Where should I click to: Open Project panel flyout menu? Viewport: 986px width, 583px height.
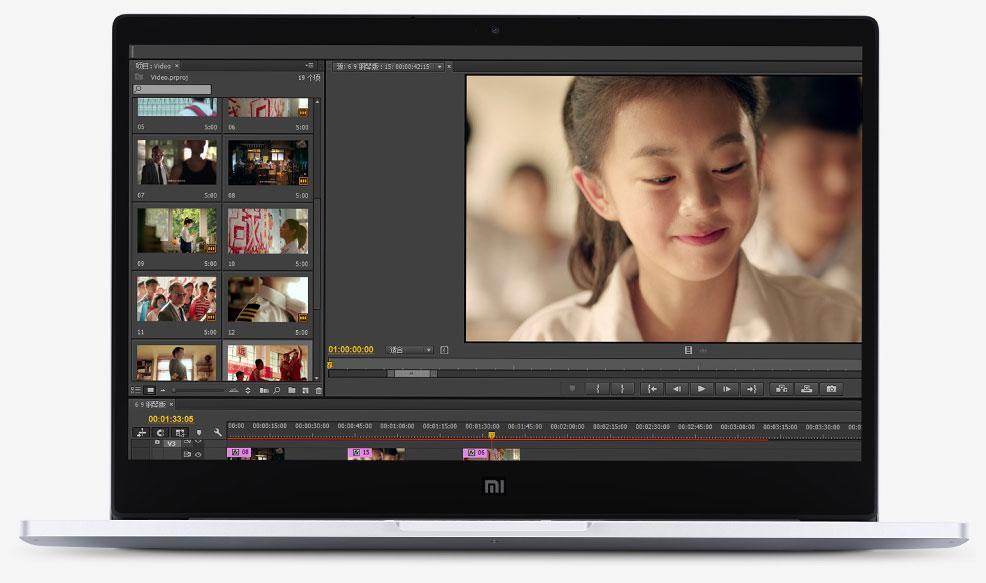[309, 65]
